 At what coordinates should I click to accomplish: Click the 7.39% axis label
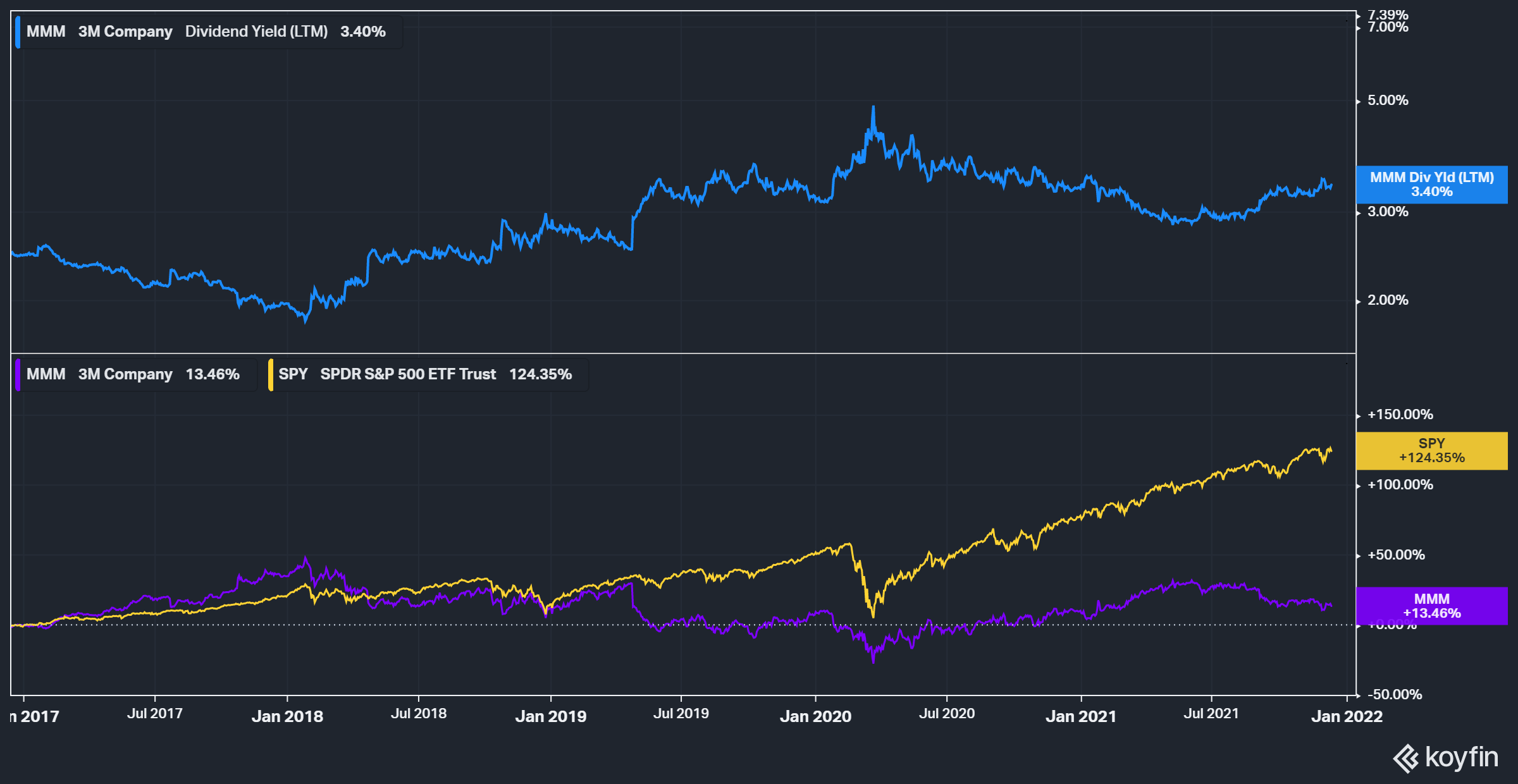click(1388, 15)
